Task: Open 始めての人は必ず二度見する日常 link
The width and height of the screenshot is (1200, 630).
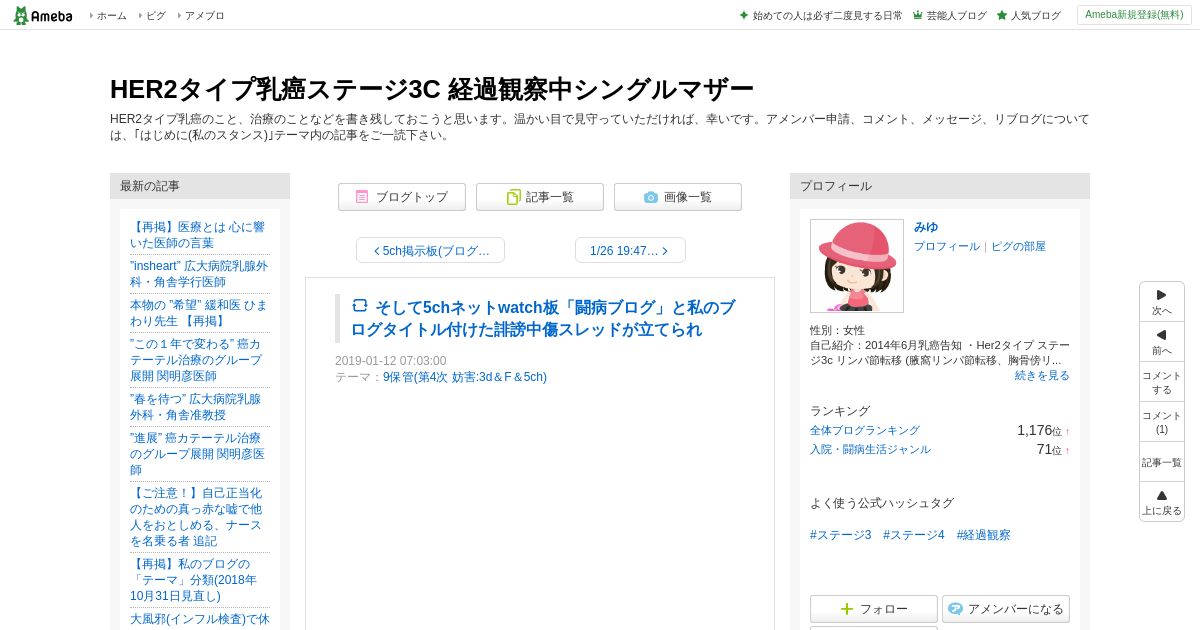Action: click(x=827, y=16)
